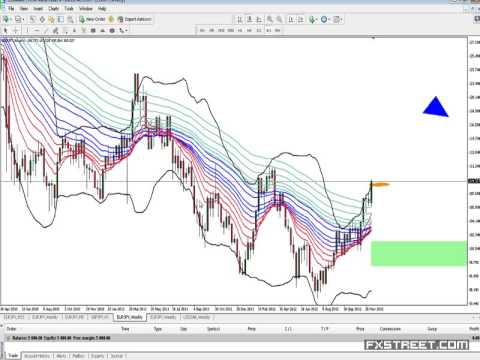Click the blue triangle chart object
Image resolution: width=480 pixels, height=360 pixels.
tap(436, 107)
